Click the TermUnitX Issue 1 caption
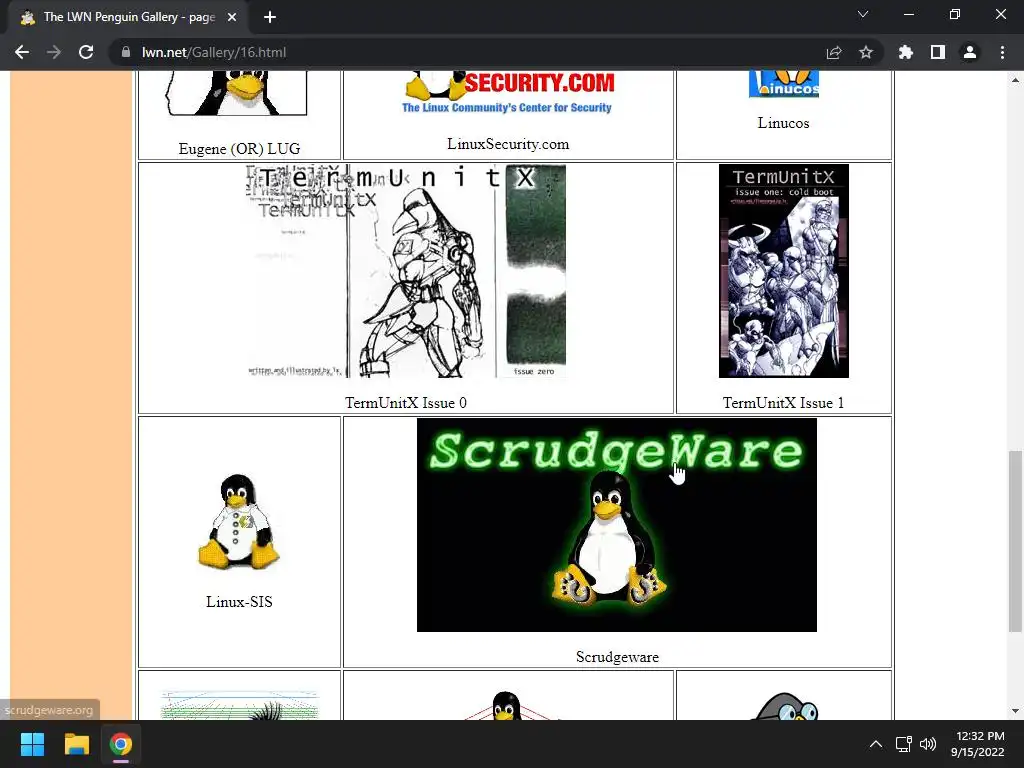Screen dimensions: 1024x768 click(x=783, y=403)
